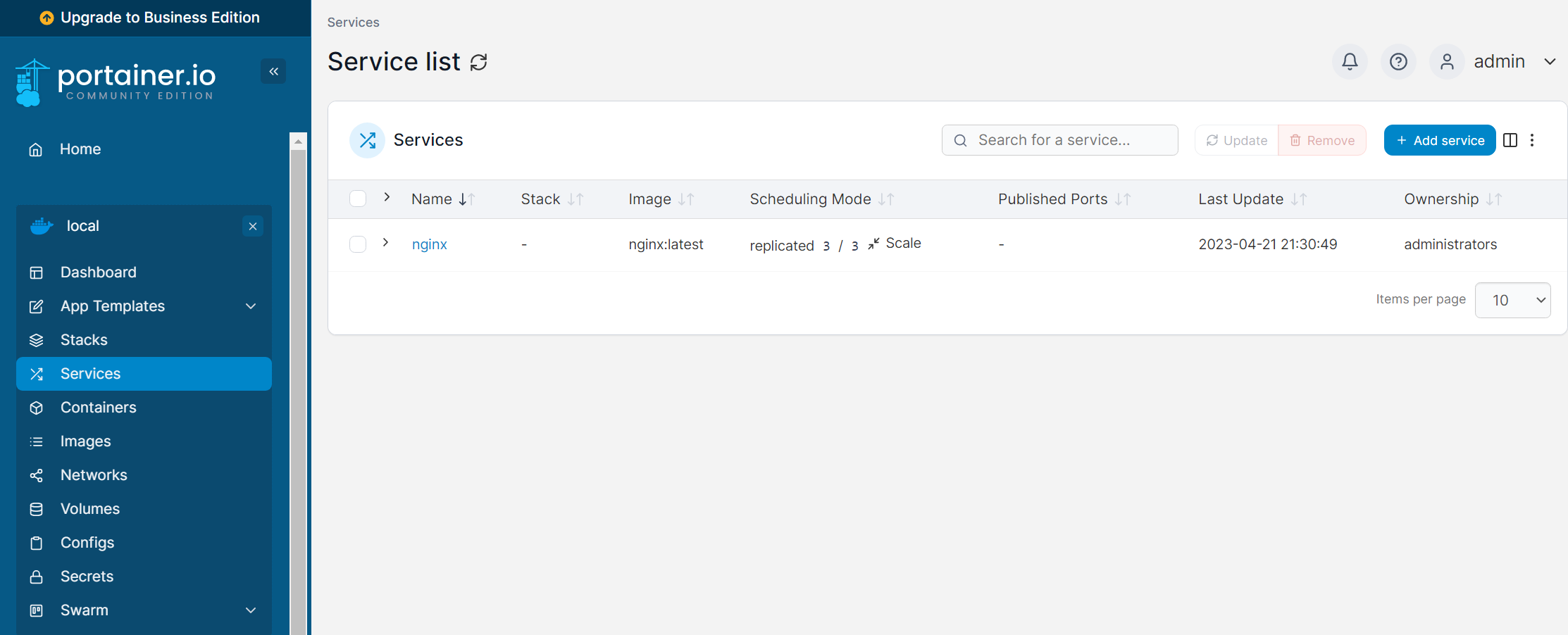Click the Add service button
Viewport: 1568px width, 635px height.
pyautogui.click(x=1440, y=140)
